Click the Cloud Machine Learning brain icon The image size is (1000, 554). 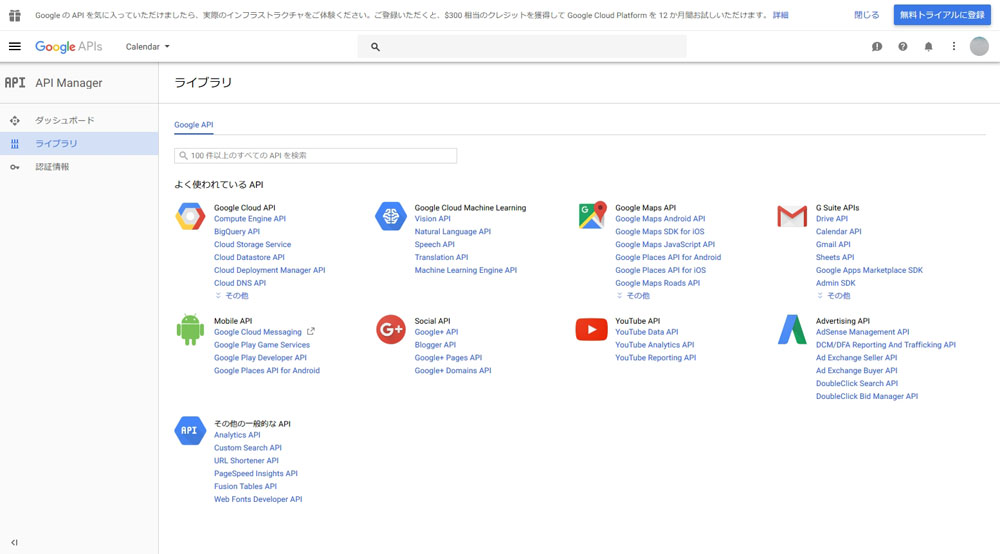point(391,216)
